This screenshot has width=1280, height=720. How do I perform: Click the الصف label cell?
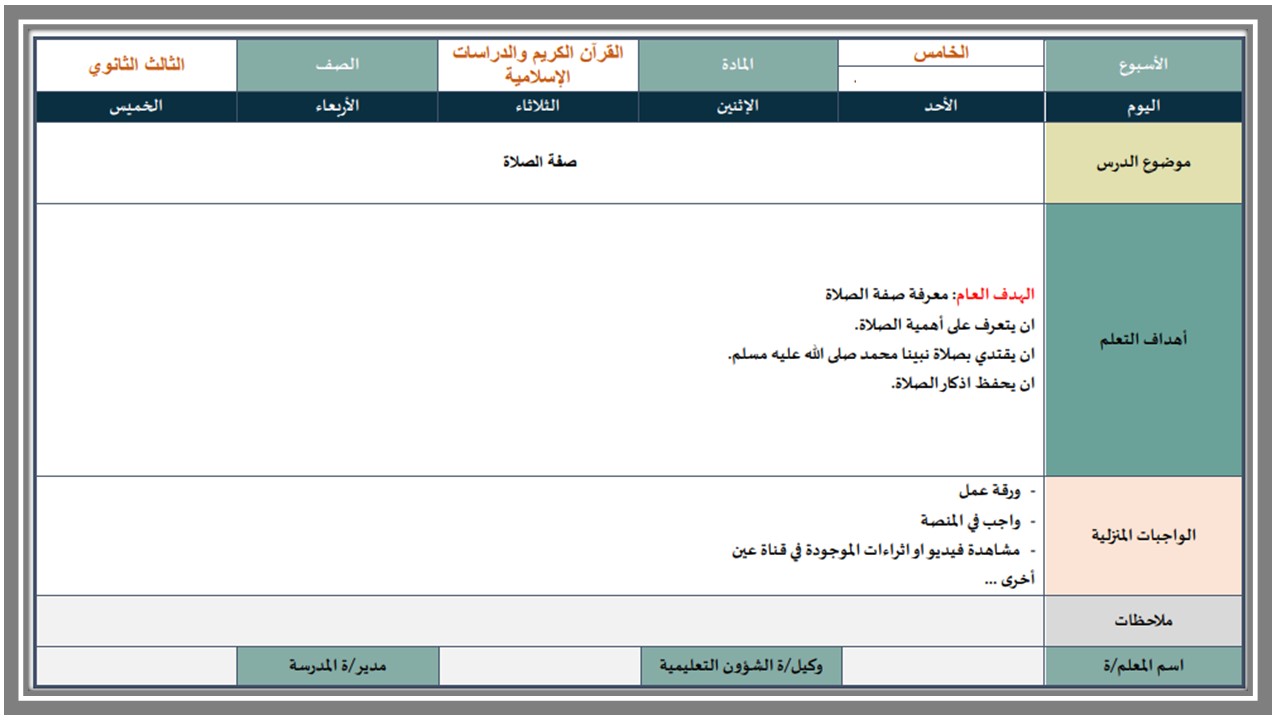click(x=337, y=65)
